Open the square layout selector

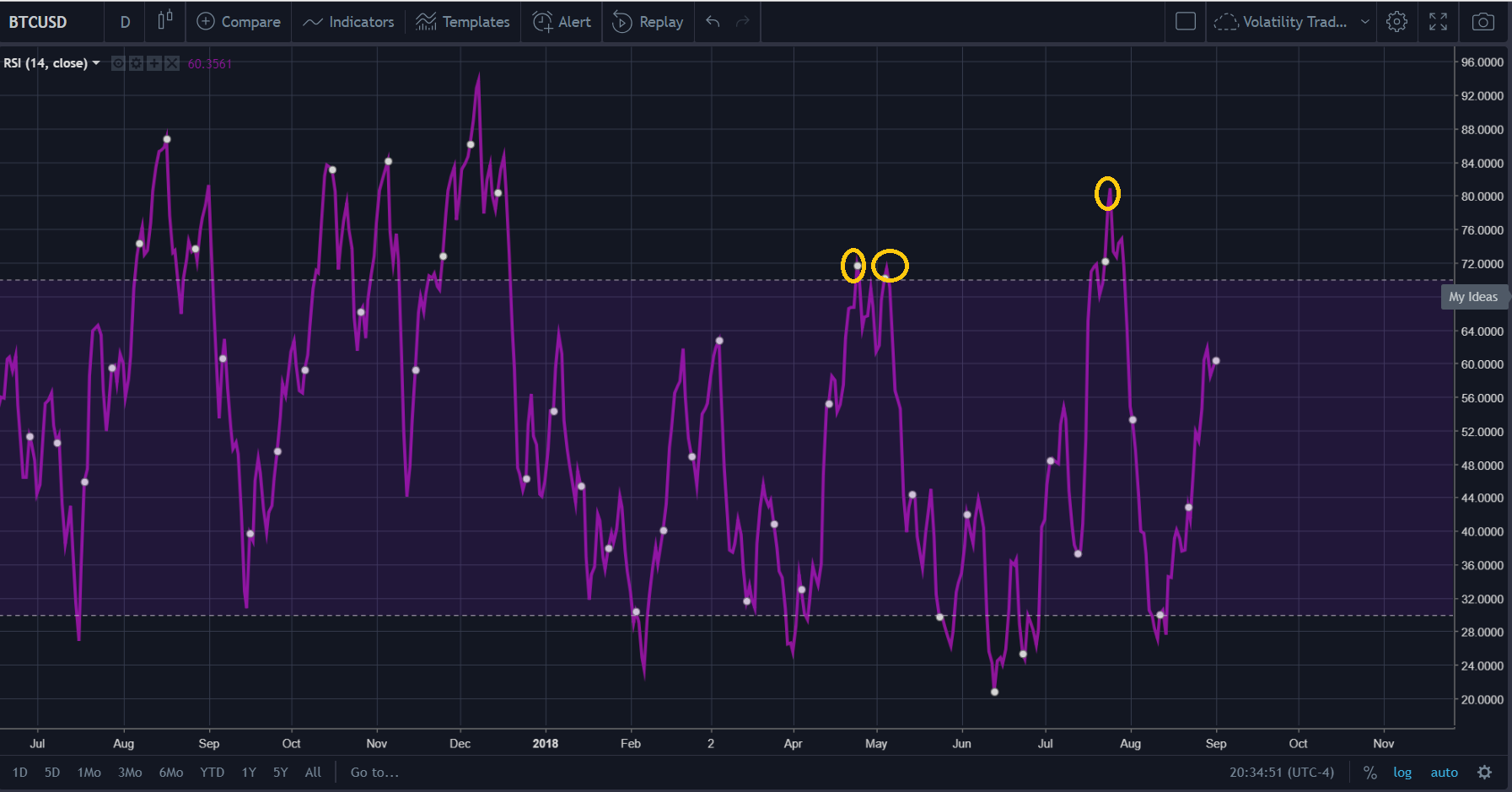pos(1186,22)
